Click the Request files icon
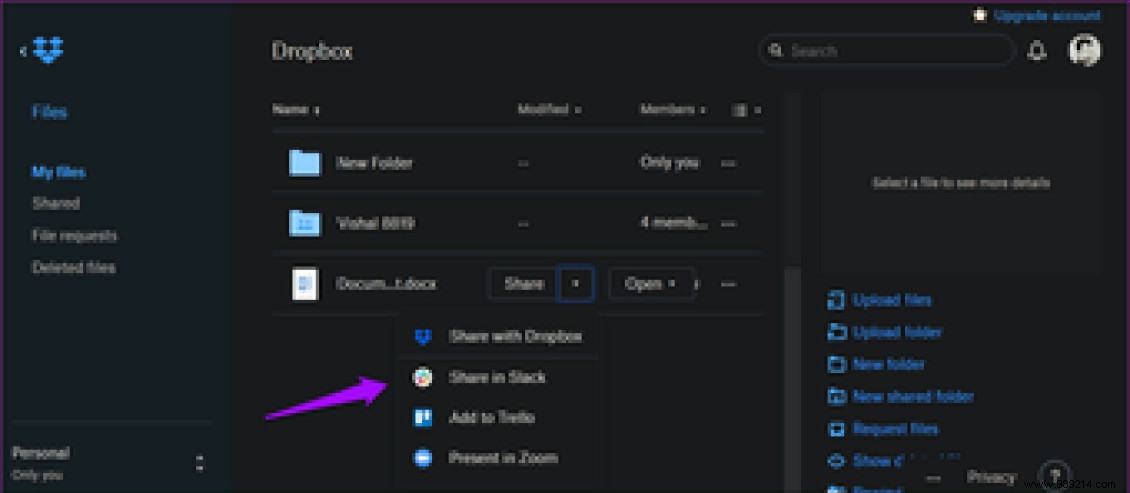The width and height of the screenshot is (1130, 493). coord(836,429)
